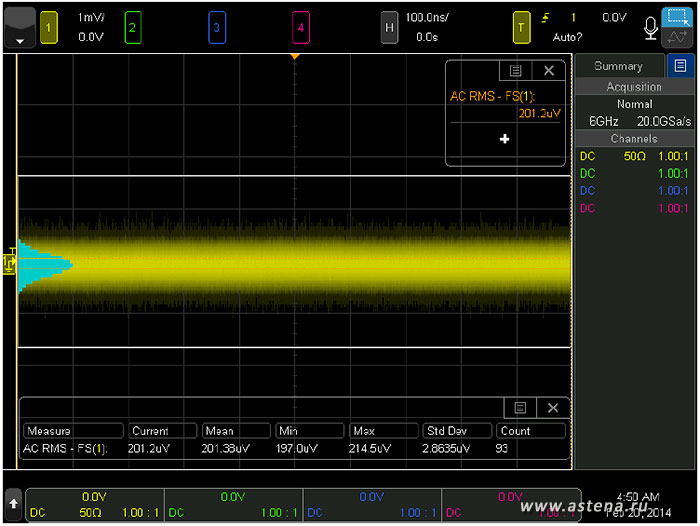Click the Min value 197.0uV
The height and width of the screenshot is (526, 700).
pyautogui.click(x=296, y=448)
